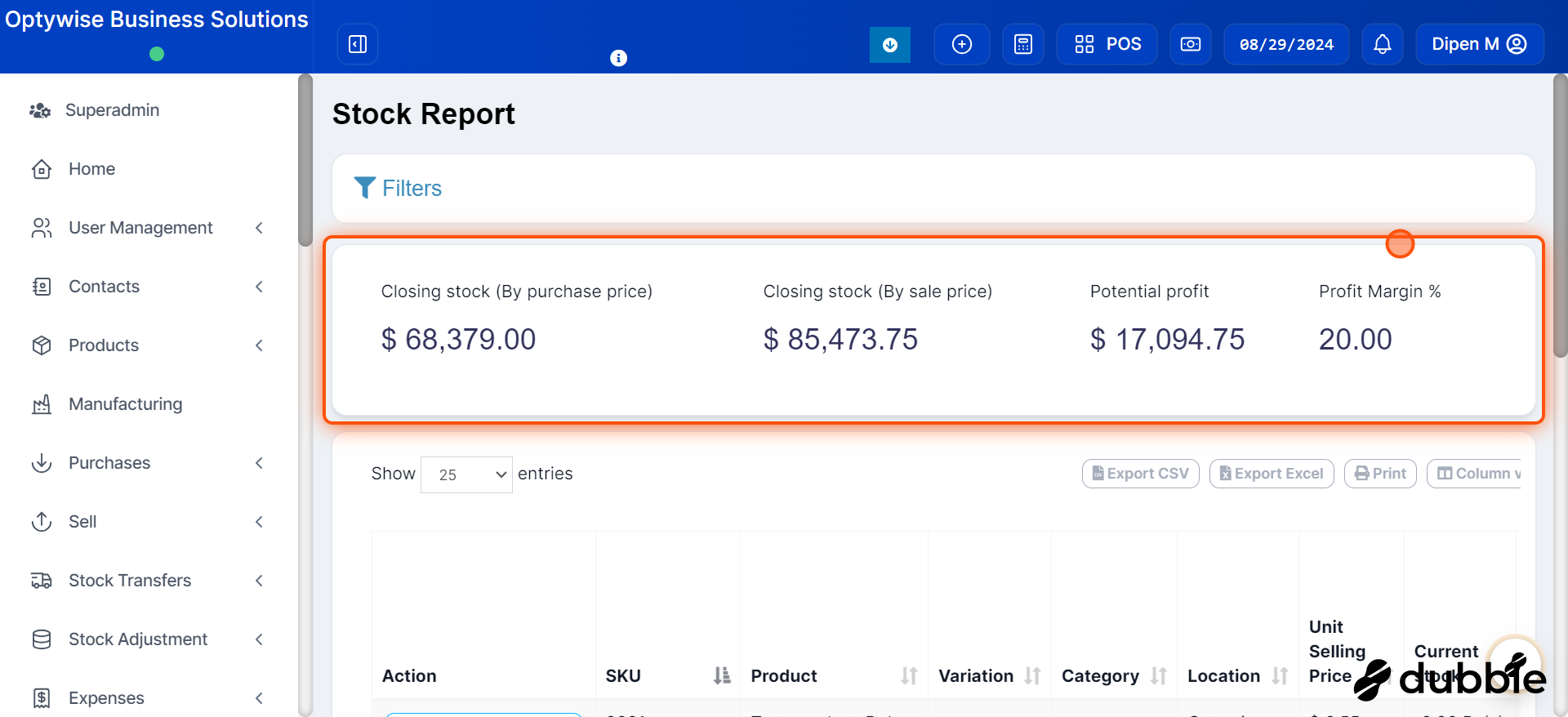The width and height of the screenshot is (1568, 717).
Task: Expand the Sell chevron
Action: [259, 522]
